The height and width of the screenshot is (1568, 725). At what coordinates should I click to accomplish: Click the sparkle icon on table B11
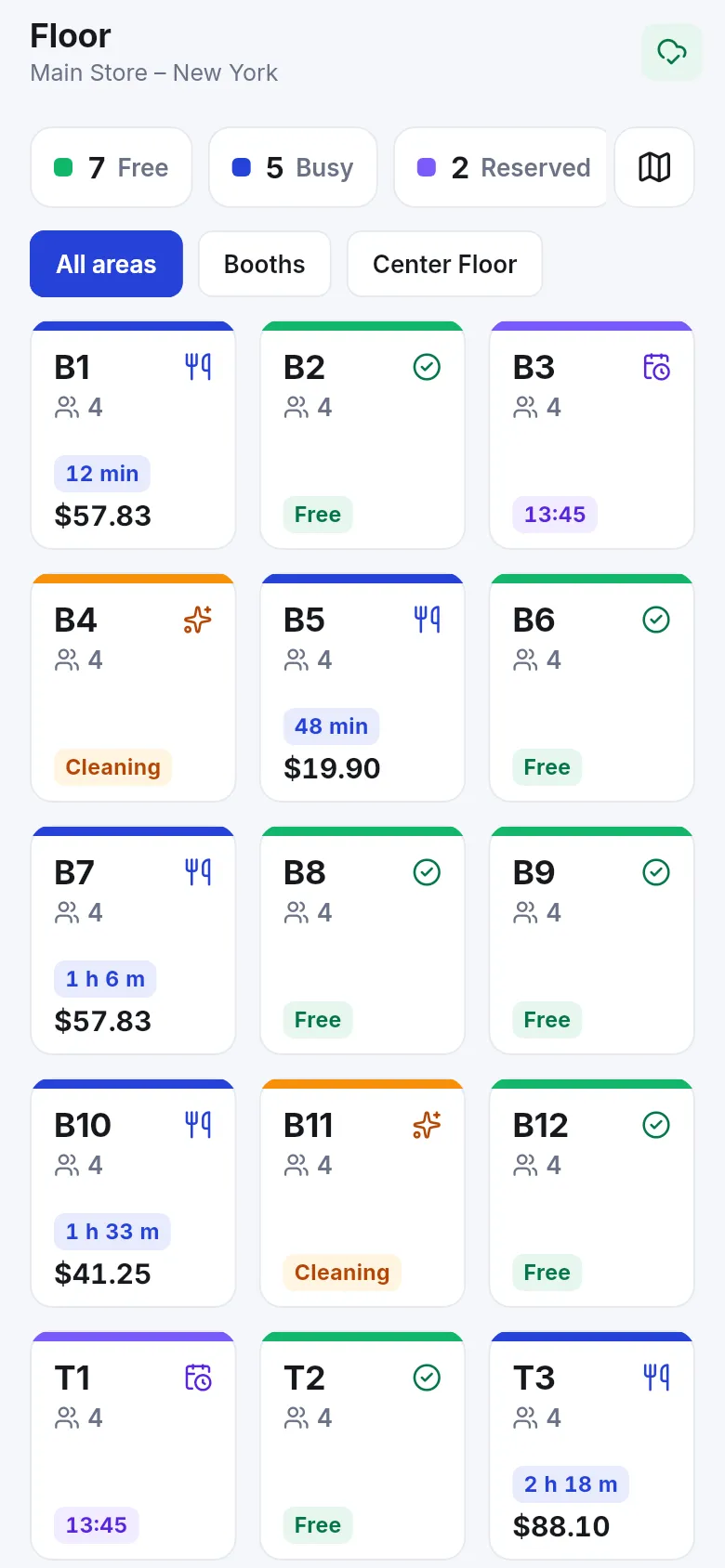click(427, 1125)
